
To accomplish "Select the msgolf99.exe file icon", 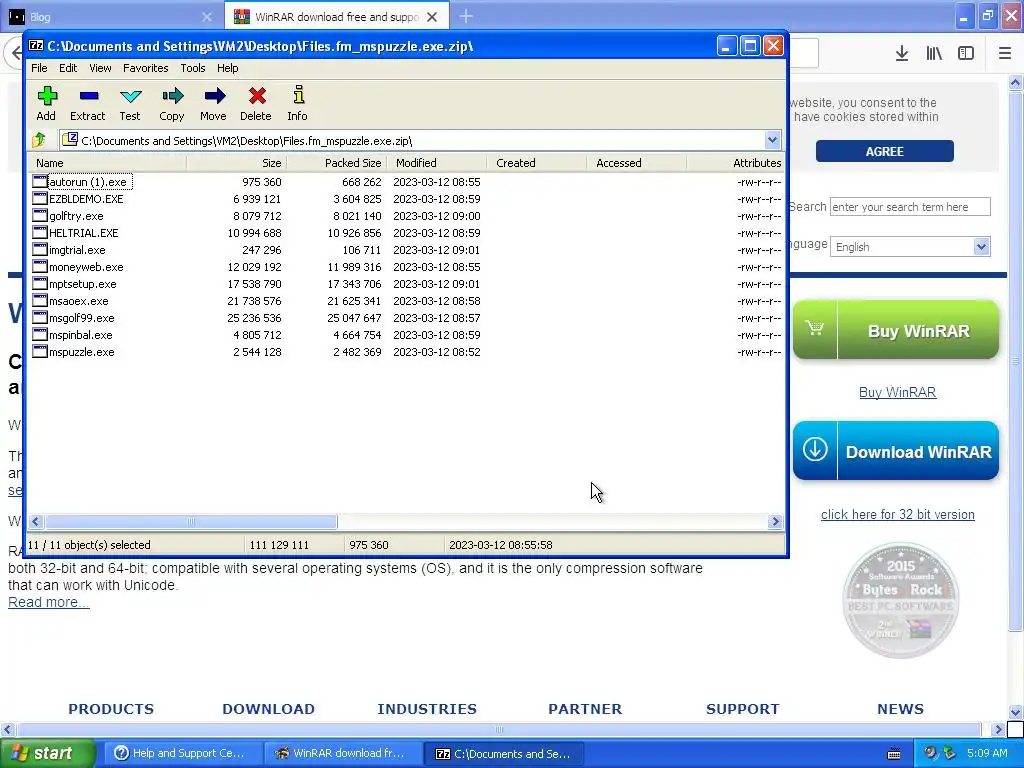I will coord(40,317).
